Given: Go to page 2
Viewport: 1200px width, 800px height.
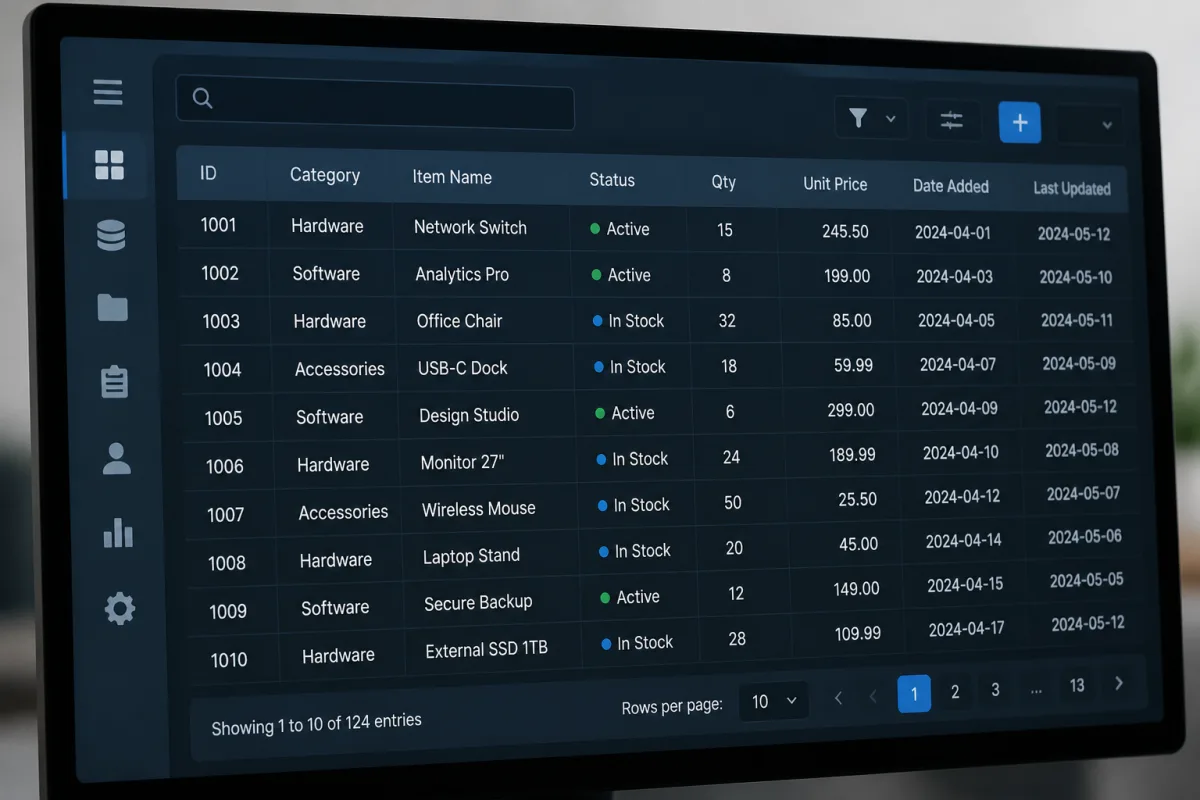Looking at the screenshot, I should pyautogui.click(x=955, y=692).
